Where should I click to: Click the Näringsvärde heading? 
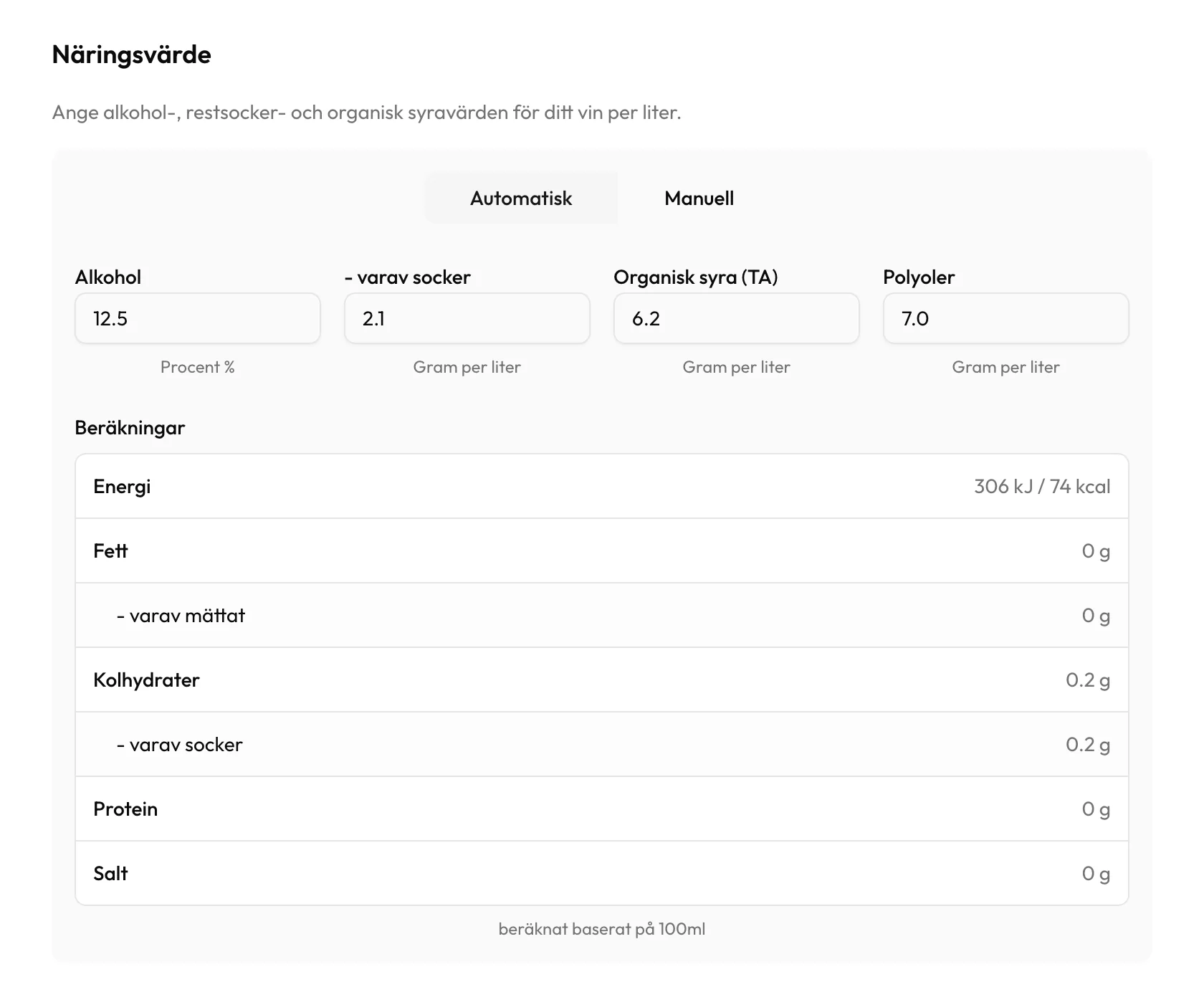(132, 54)
